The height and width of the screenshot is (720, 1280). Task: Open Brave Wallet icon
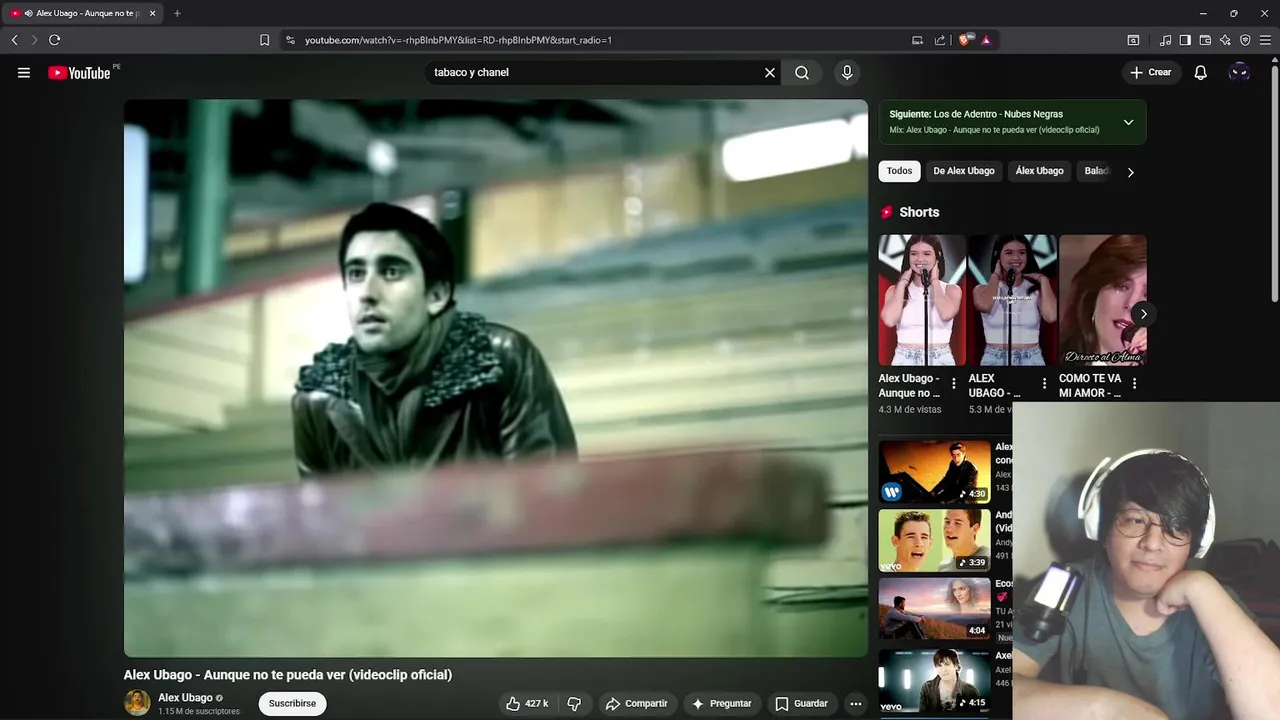1205,40
